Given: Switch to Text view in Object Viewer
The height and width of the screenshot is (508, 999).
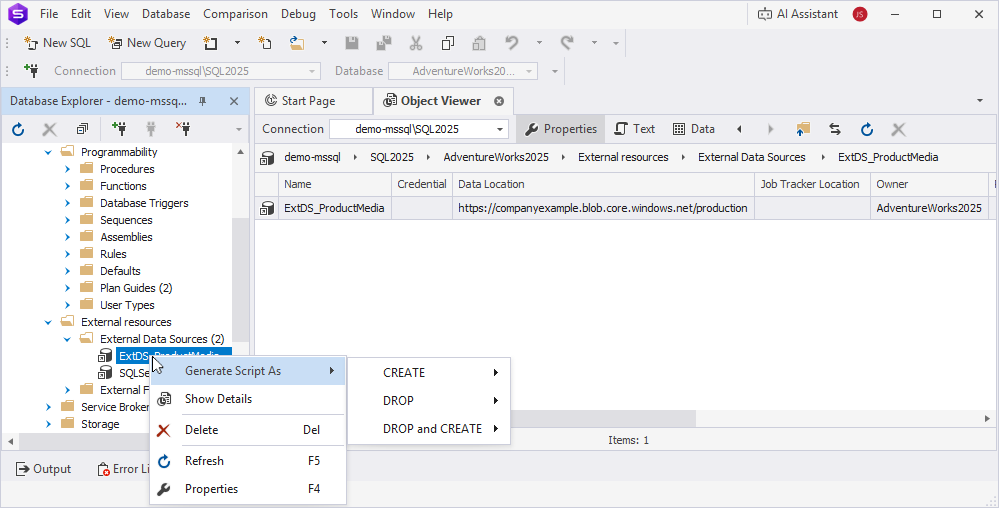Looking at the screenshot, I should tap(635, 129).
